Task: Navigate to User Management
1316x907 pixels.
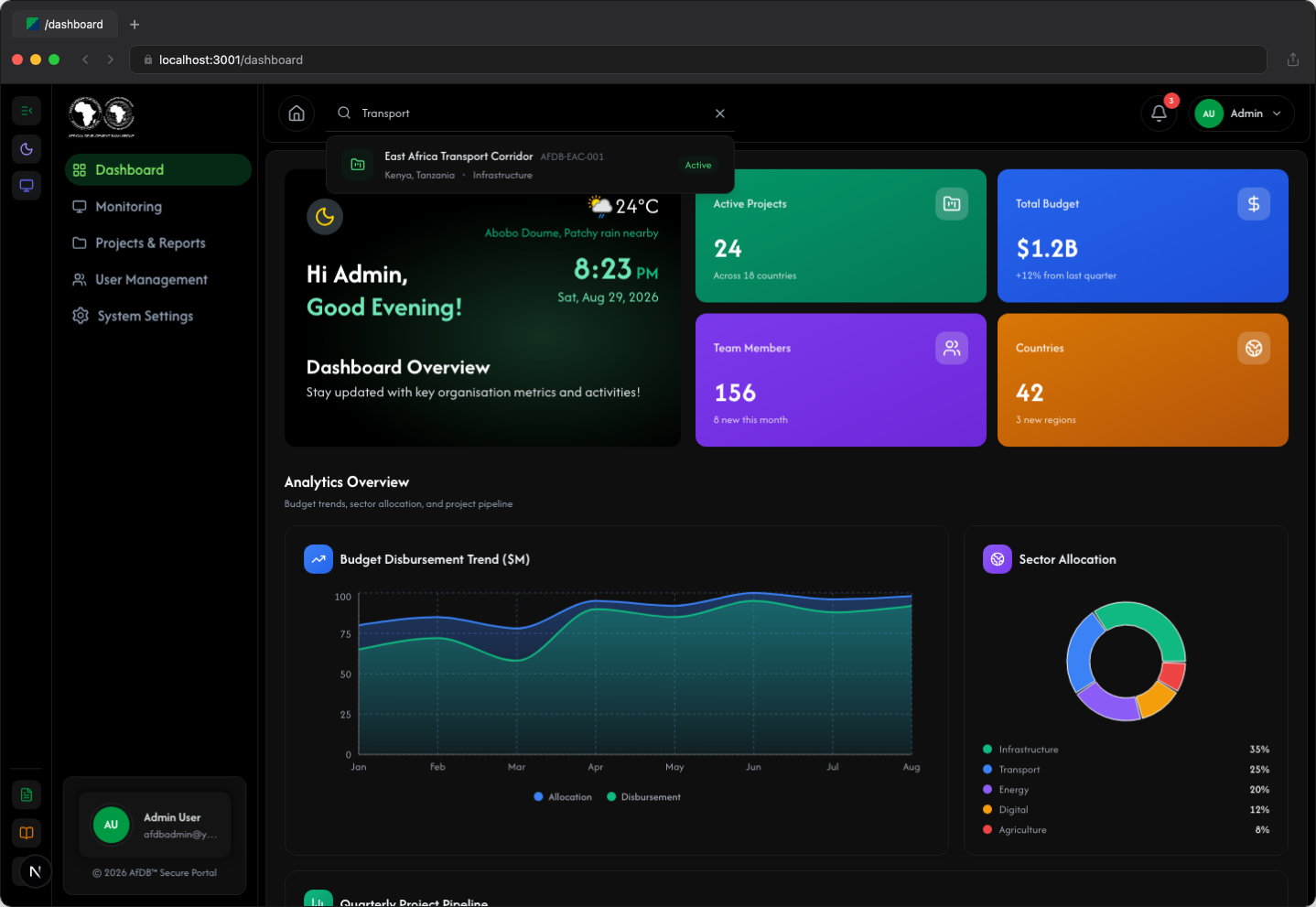Action: 157,280
